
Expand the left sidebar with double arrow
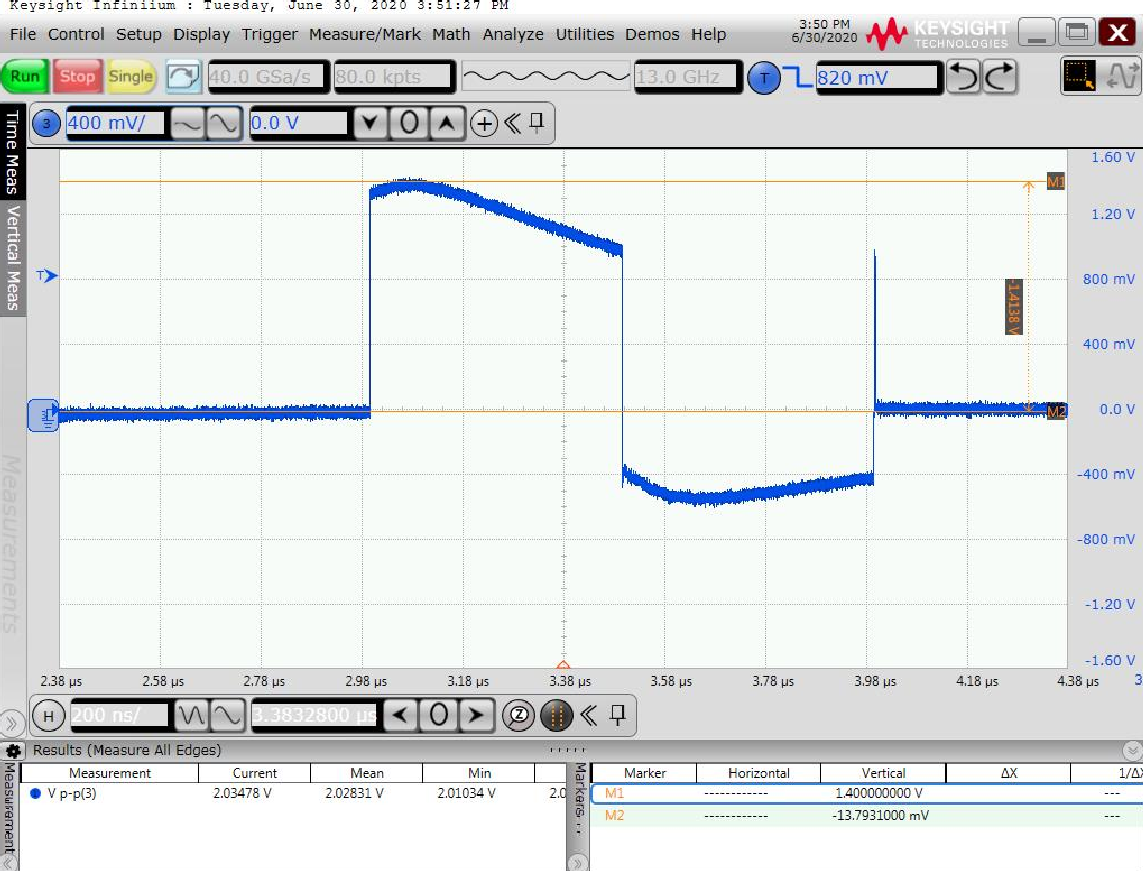pyautogui.click(x=10, y=724)
